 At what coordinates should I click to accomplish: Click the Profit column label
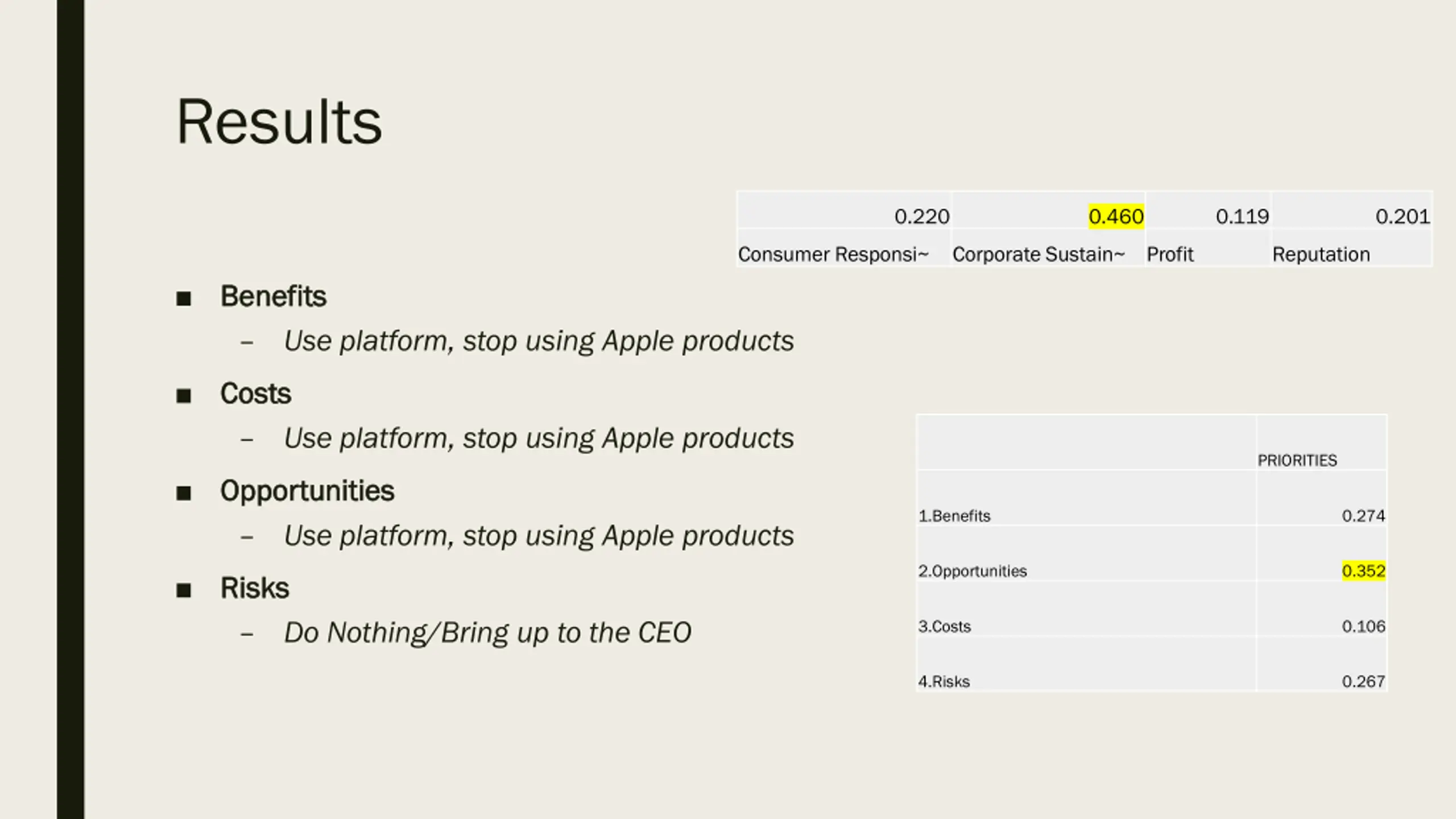1169,254
